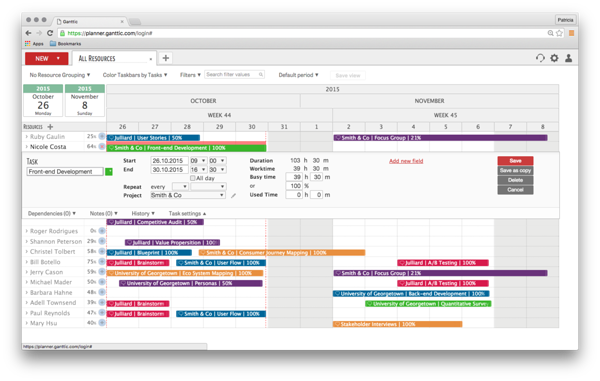Screen dimensions: 600x381
Task: Click the search magnifier in filter box
Action: coord(261,75)
